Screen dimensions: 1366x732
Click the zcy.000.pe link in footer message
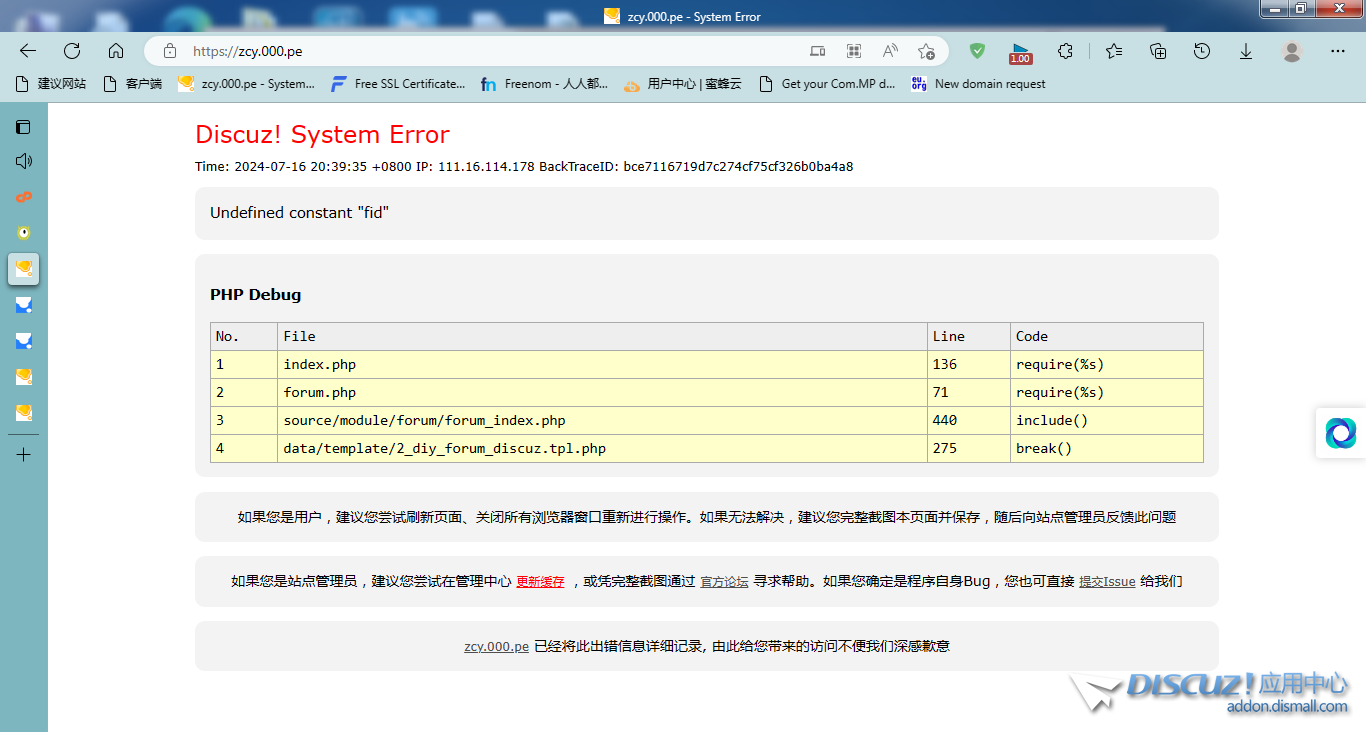coord(496,646)
